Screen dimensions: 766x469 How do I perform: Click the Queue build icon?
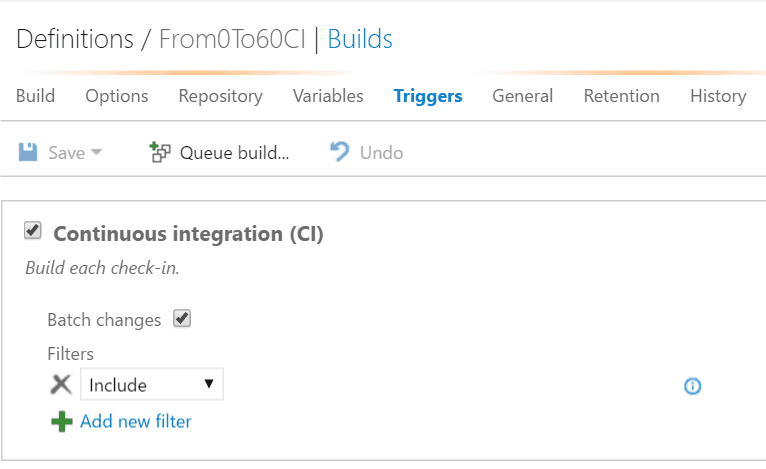pyautogui.click(x=160, y=152)
